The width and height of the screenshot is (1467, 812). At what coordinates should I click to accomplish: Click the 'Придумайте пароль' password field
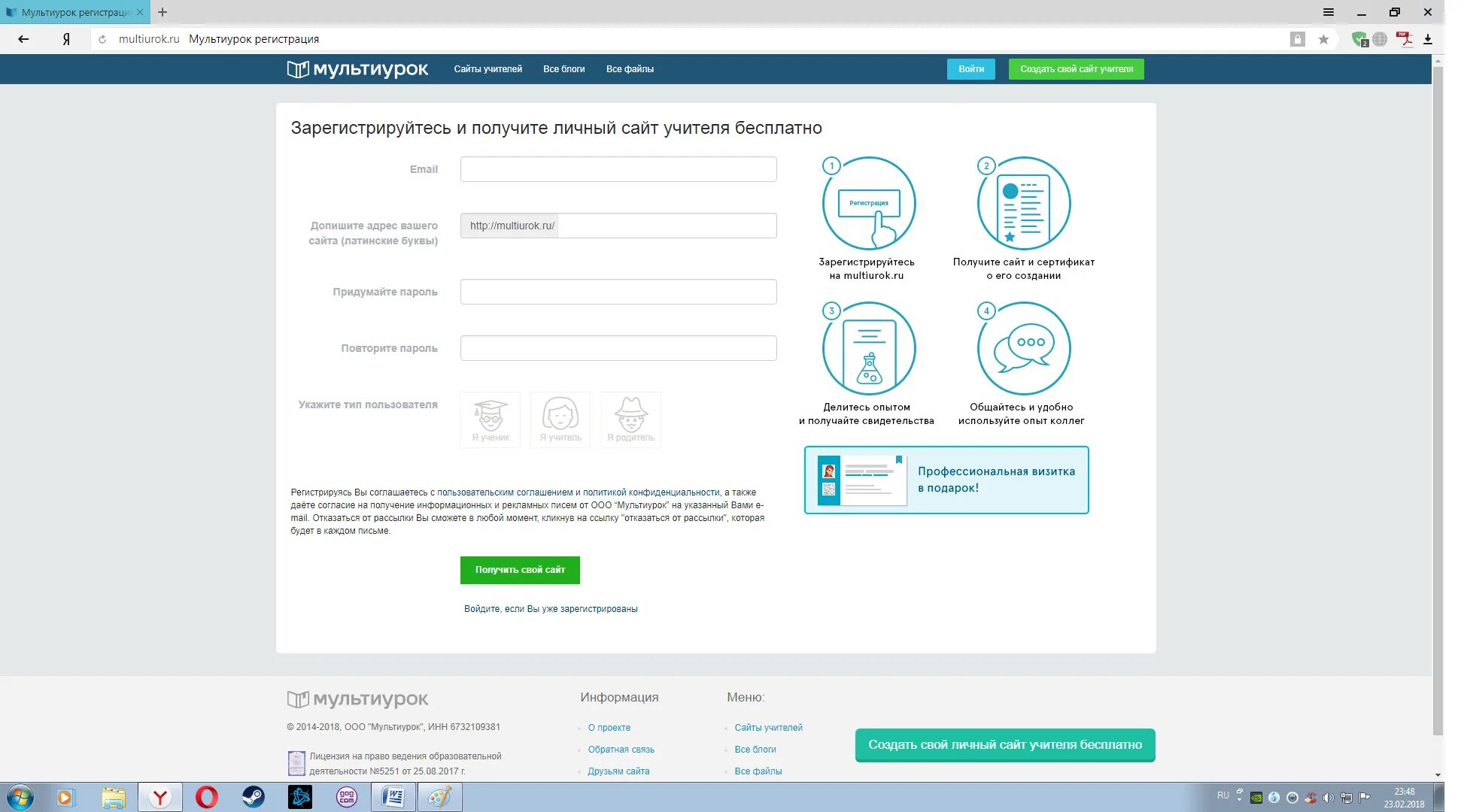618,292
